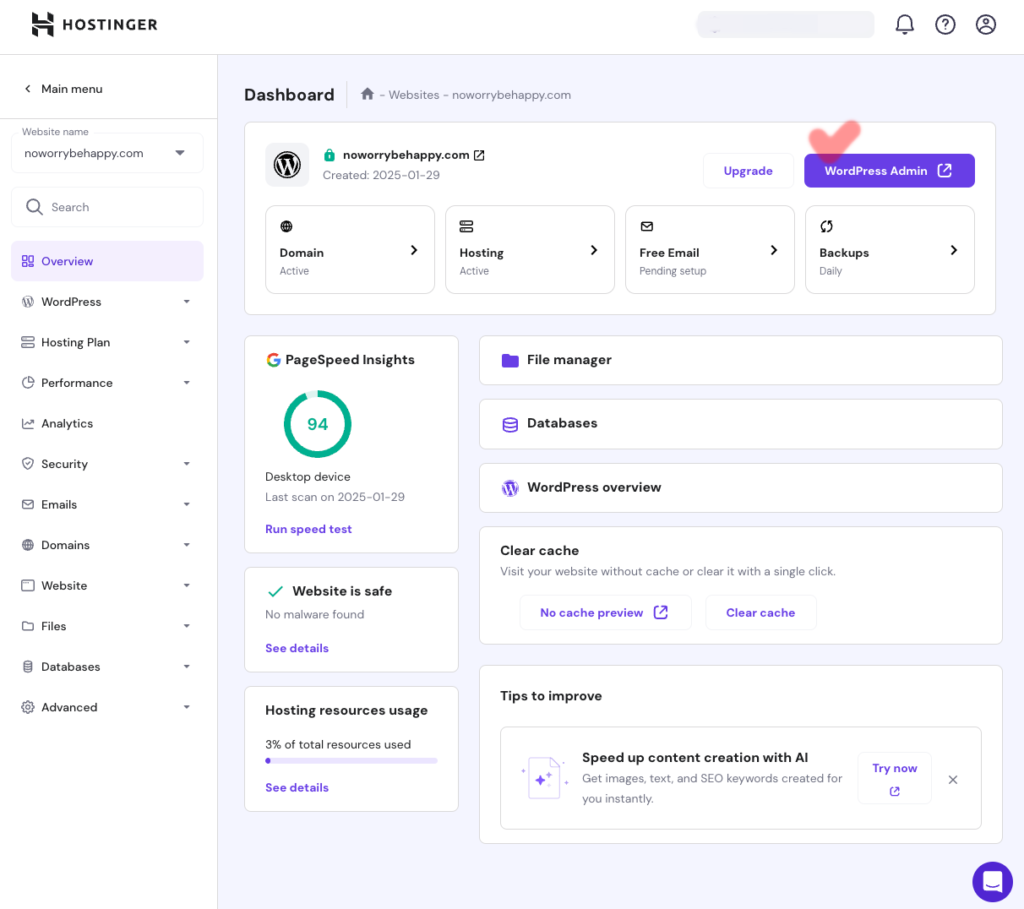Expand the Website sidebar section
Image resolution: width=1024 pixels, height=909 pixels.
tap(187, 586)
